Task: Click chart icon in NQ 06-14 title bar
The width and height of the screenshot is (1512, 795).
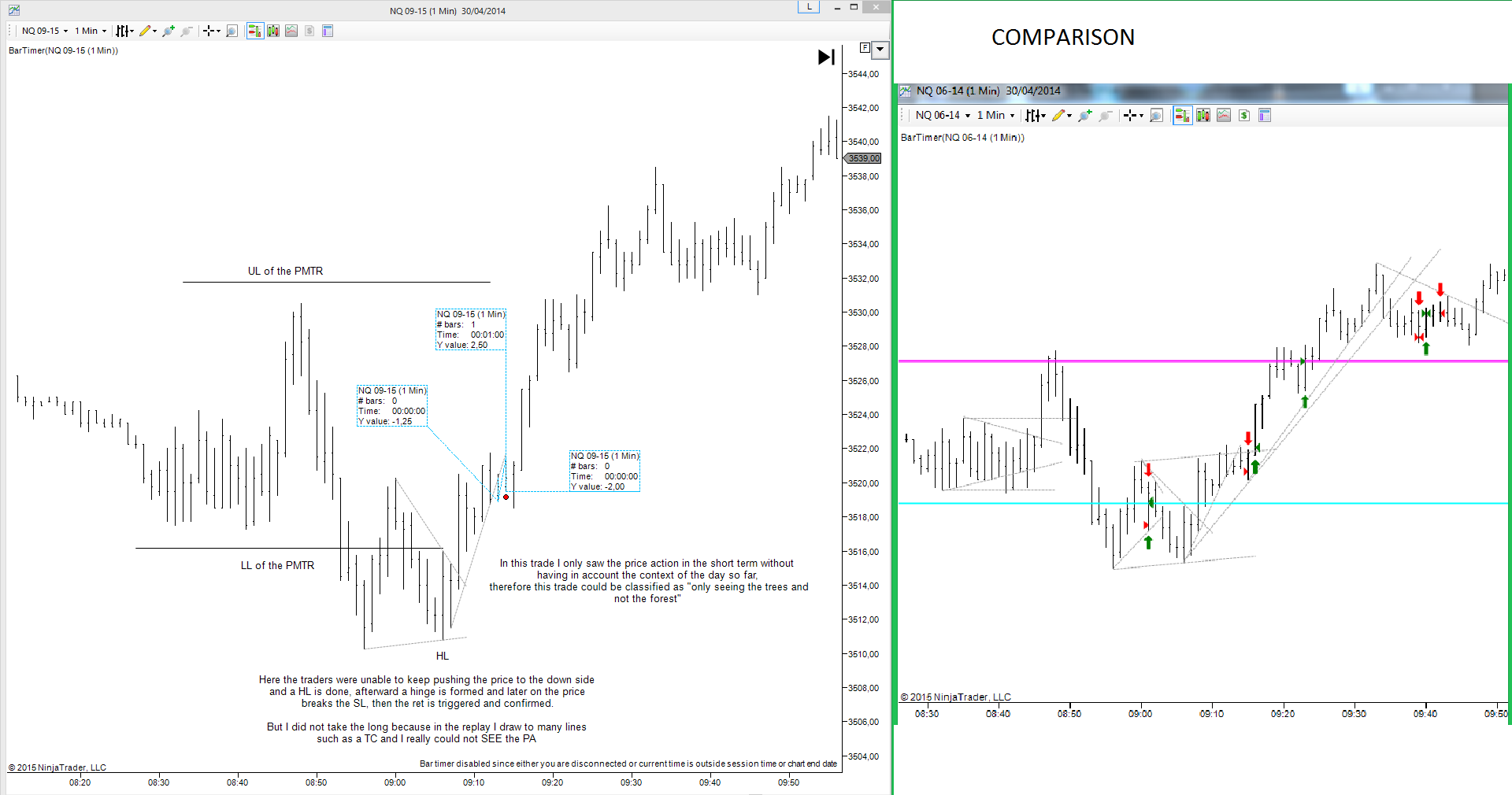Action: (x=906, y=91)
